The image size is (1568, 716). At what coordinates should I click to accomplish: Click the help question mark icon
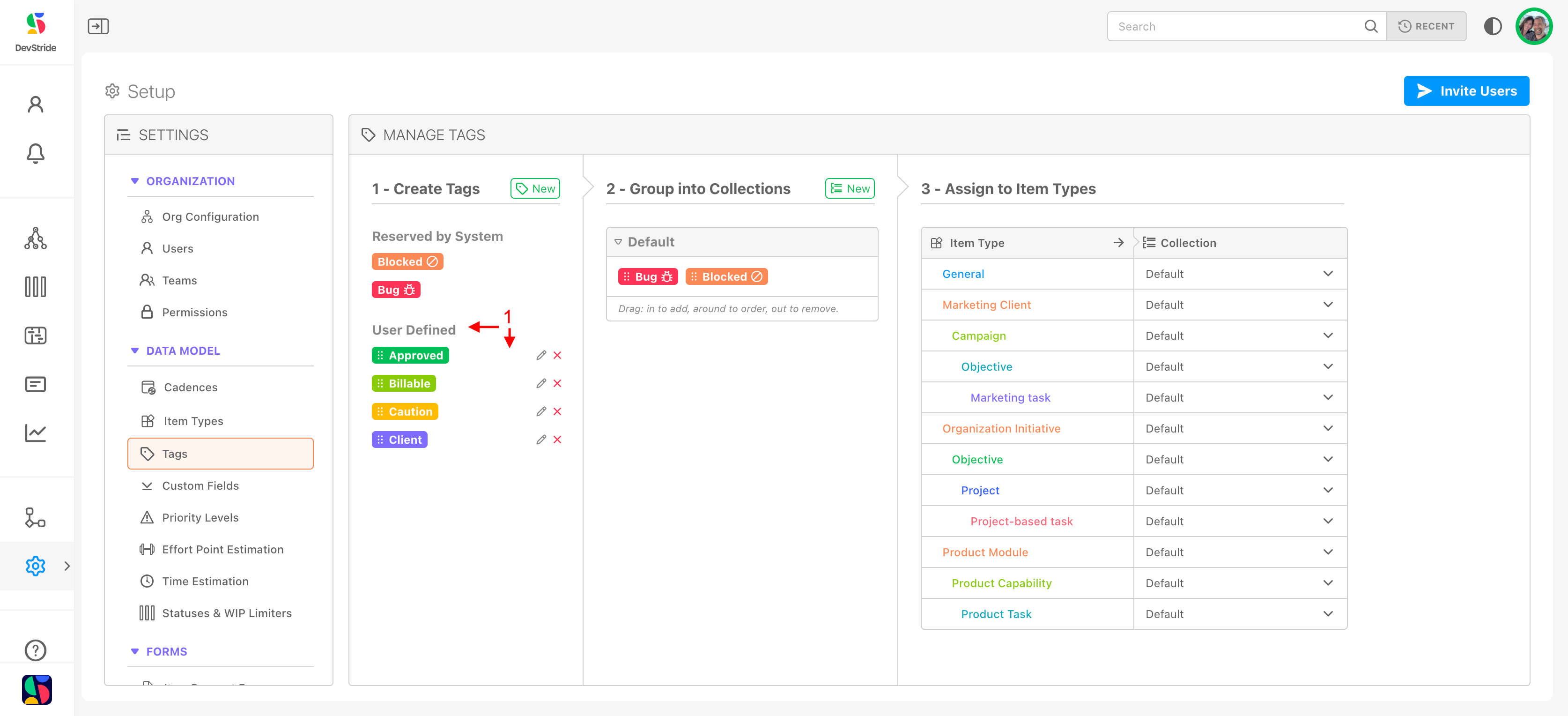click(35, 649)
